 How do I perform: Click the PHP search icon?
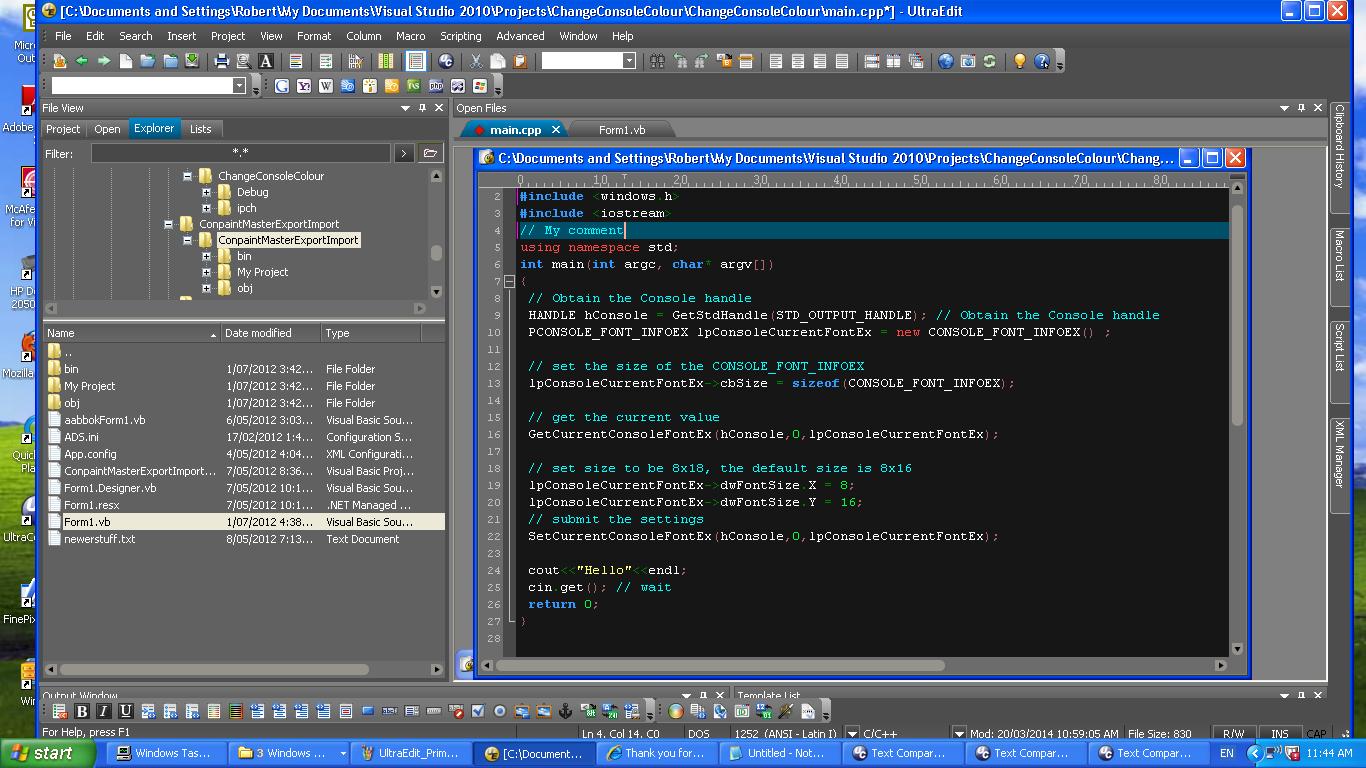pos(436,86)
